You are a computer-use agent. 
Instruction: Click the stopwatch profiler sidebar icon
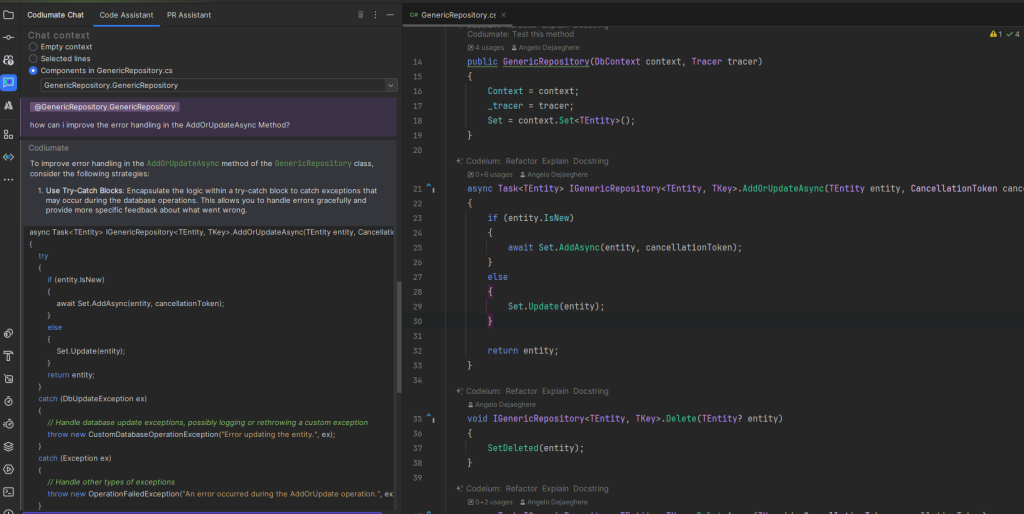[x=8, y=401]
